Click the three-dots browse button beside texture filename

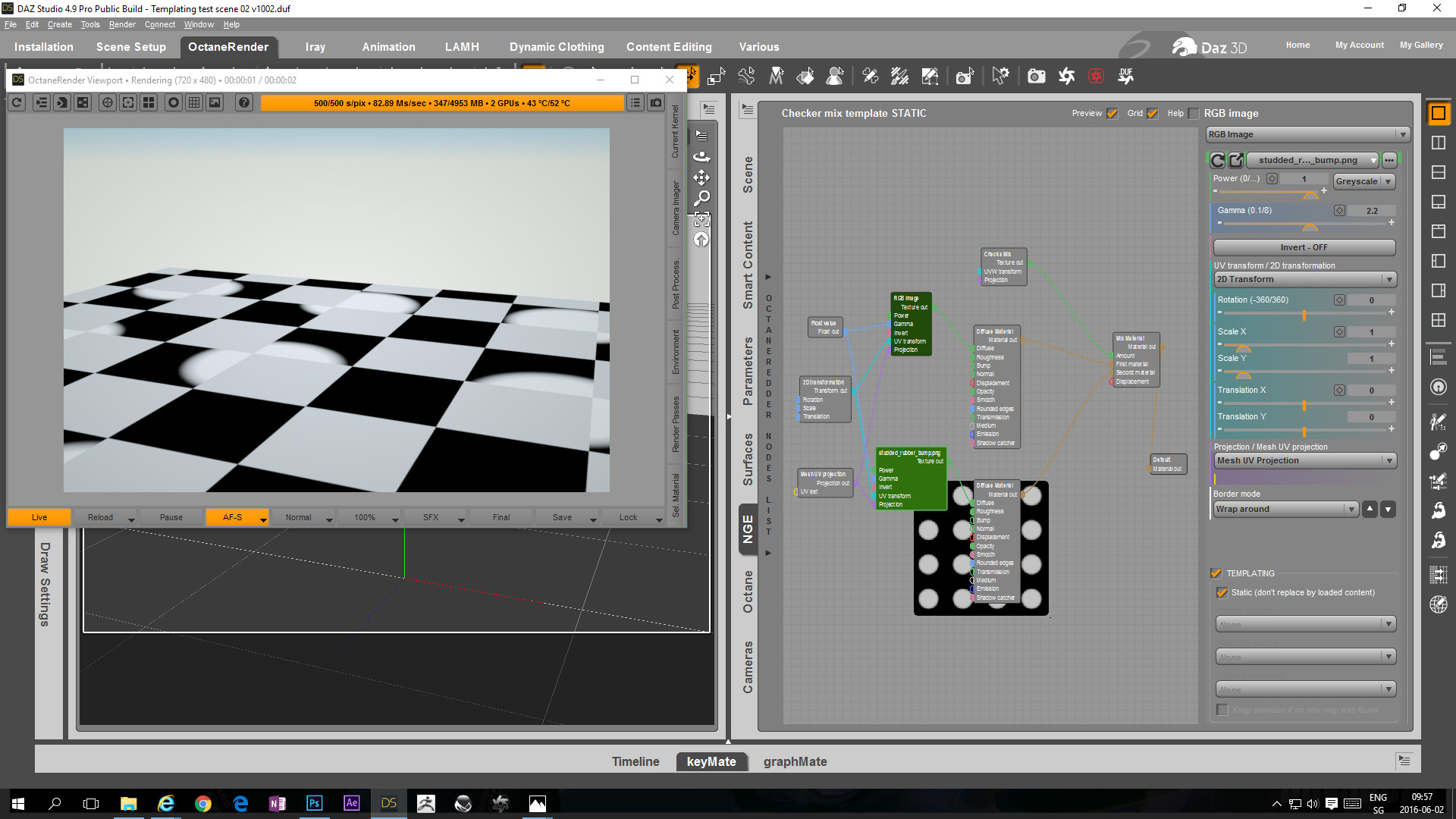tap(1389, 160)
